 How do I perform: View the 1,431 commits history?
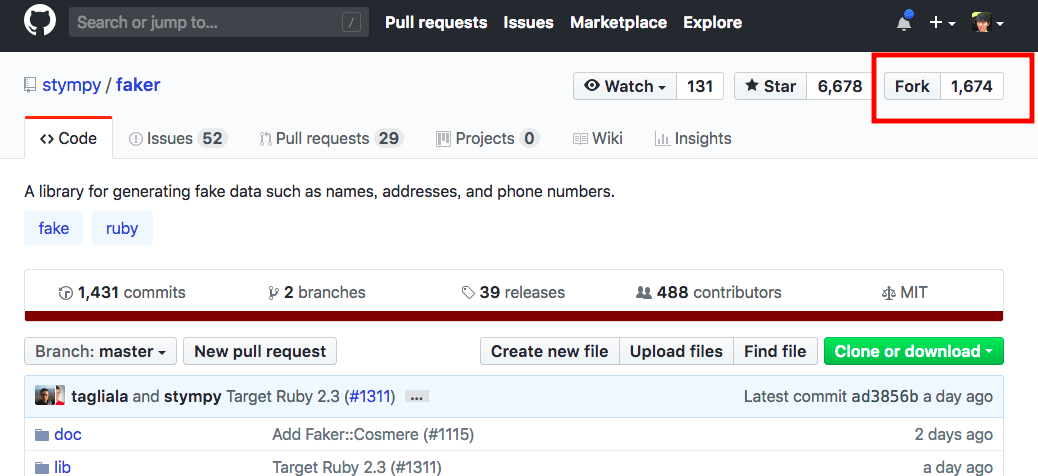pos(122,292)
